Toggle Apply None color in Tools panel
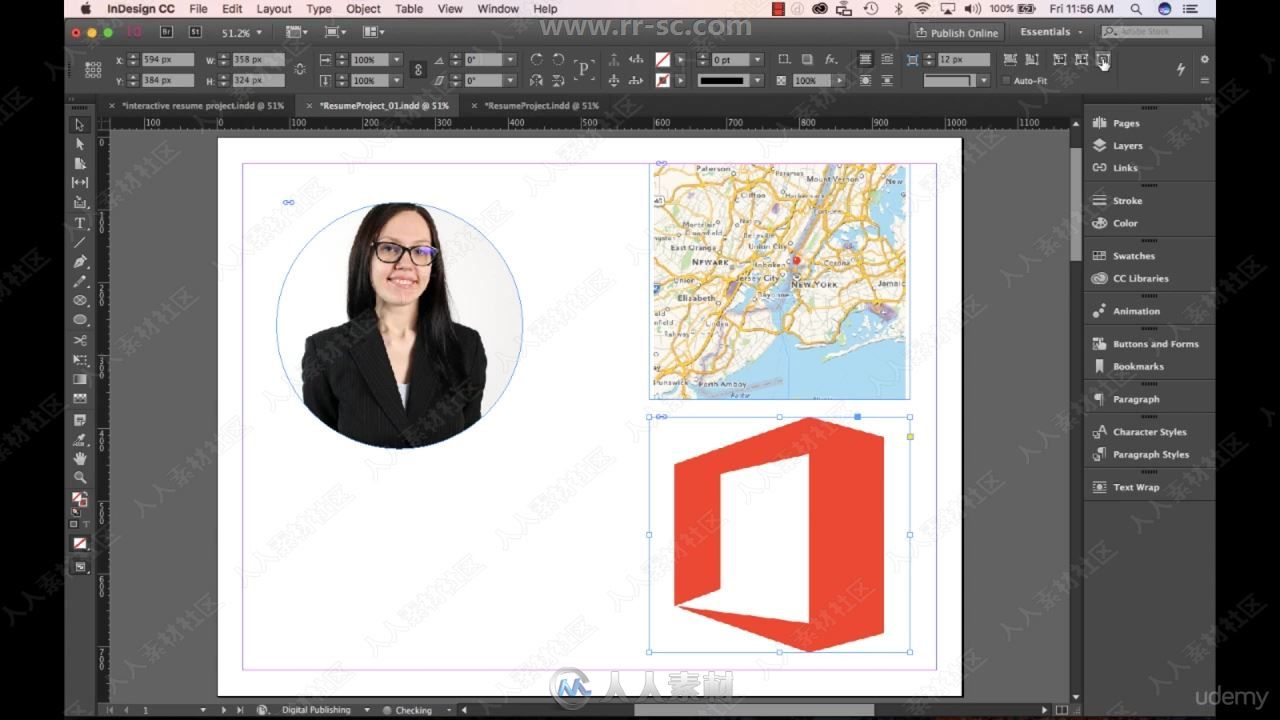 [80, 543]
